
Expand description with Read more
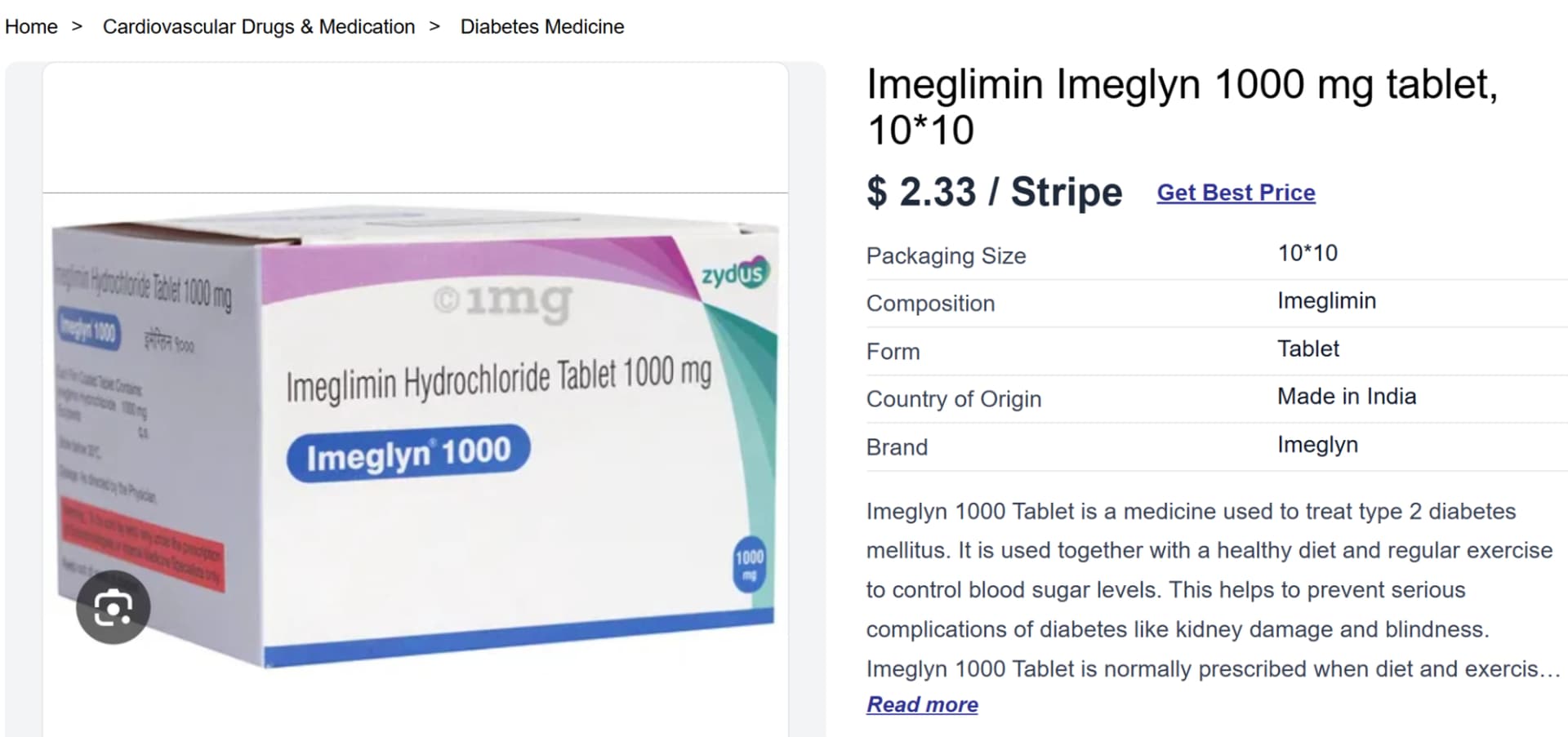click(922, 704)
